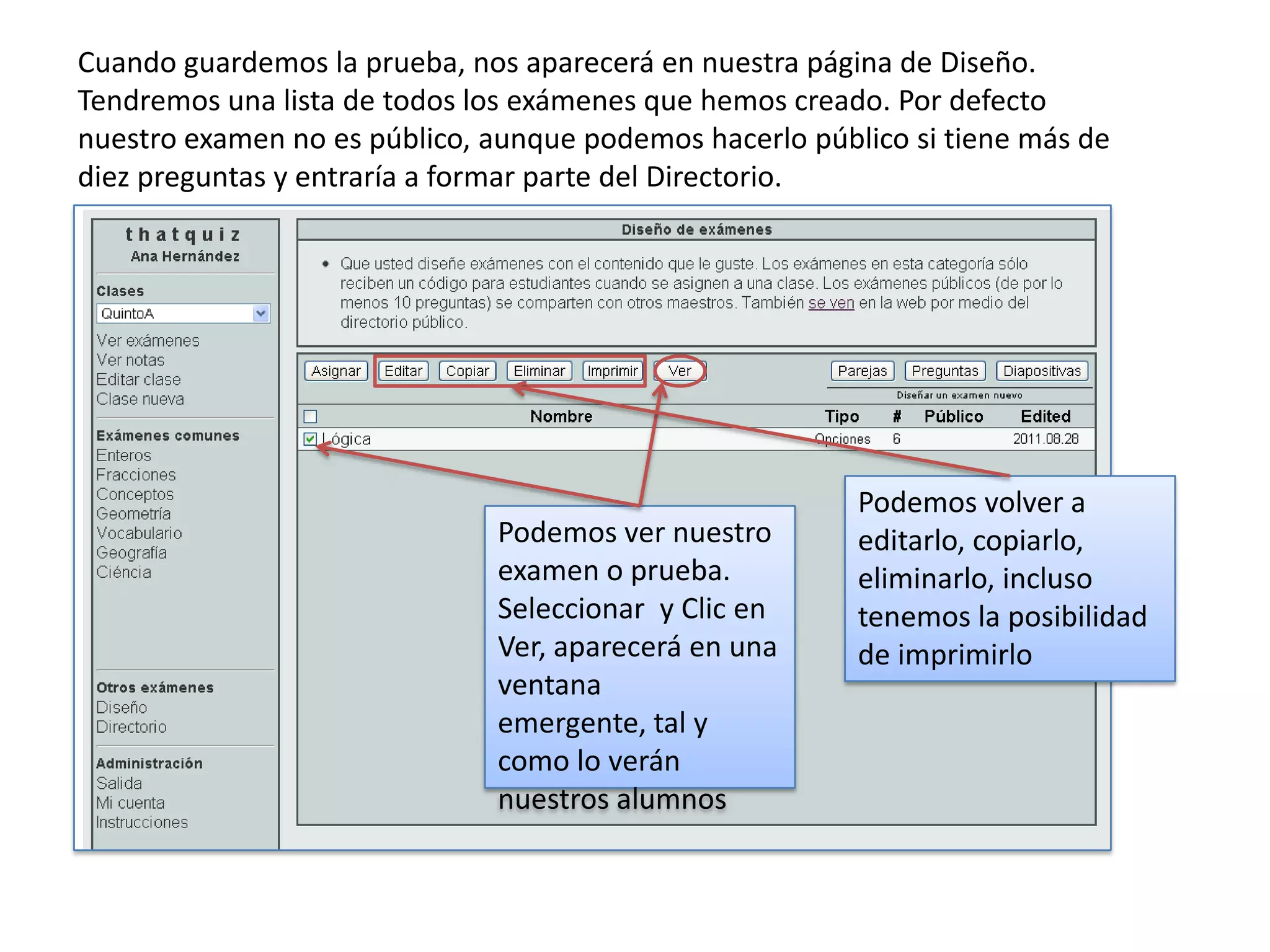Click the Público column header
This screenshot has width=1270, height=952.
(954, 416)
